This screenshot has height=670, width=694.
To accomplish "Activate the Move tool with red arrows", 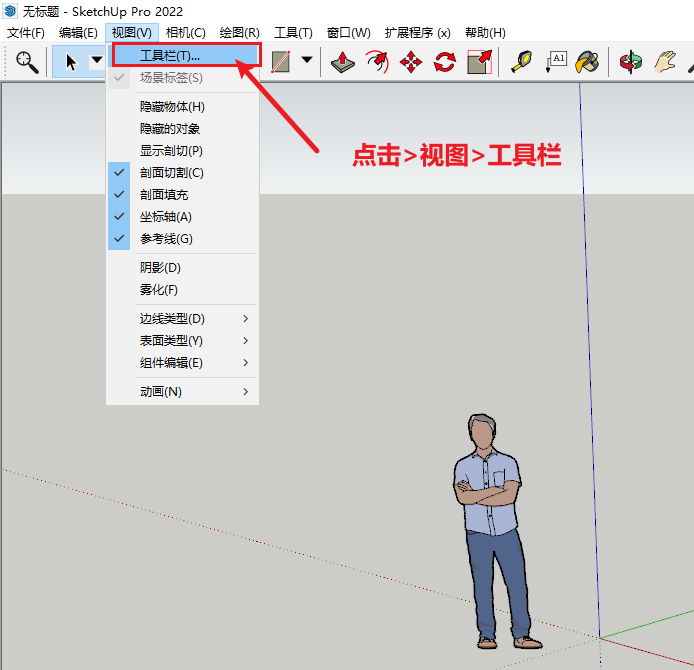I will point(411,62).
